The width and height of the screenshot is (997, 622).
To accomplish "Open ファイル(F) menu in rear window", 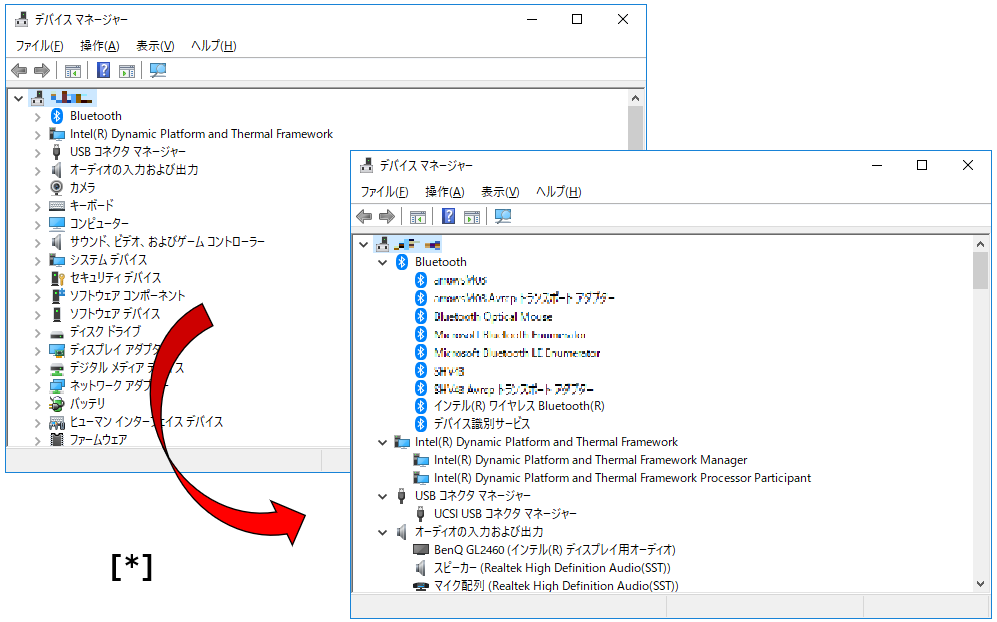I will pyautogui.click(x=39, y=46).
